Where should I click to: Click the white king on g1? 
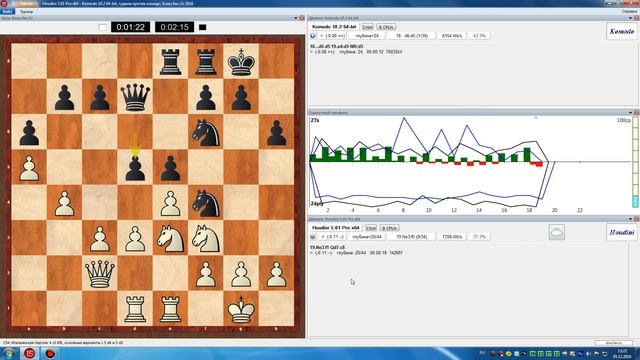241,309
